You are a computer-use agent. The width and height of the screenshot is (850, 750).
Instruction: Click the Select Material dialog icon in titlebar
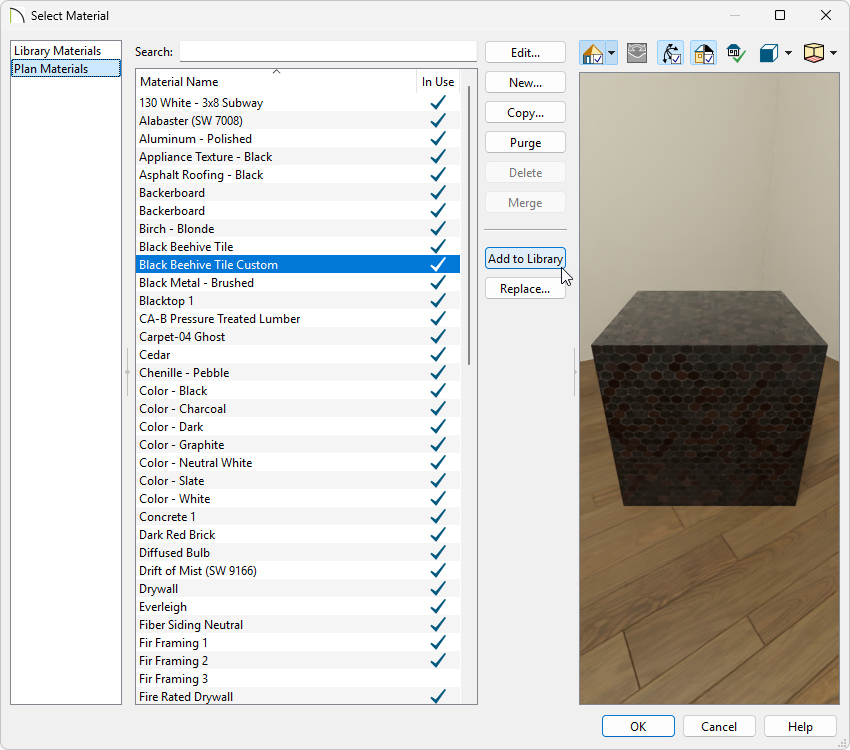15,15
